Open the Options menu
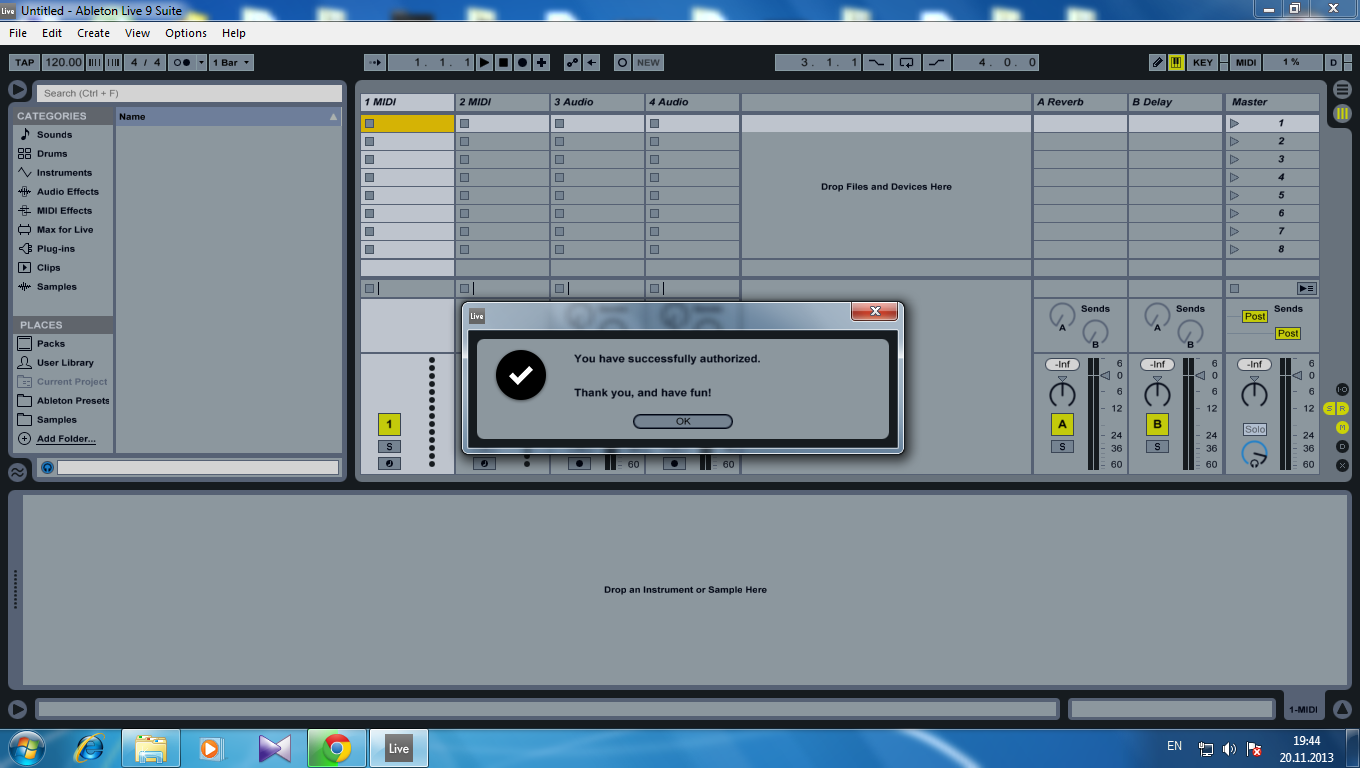 point(186,33)
